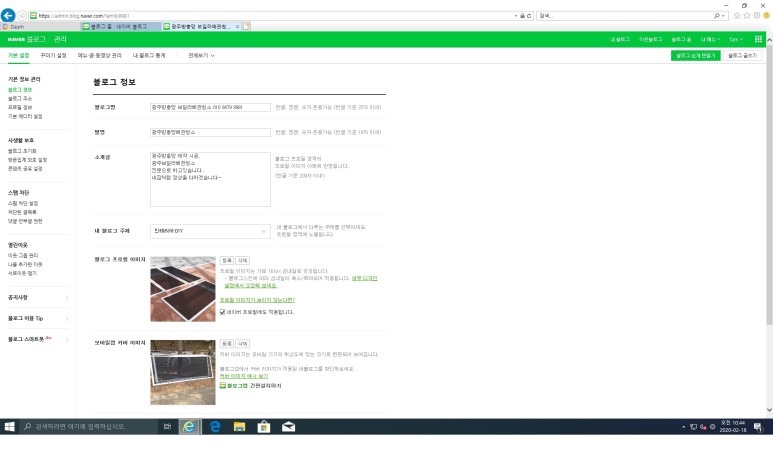Open the 블로그앱 간편설치하기 link

click(x=250, y=386)
